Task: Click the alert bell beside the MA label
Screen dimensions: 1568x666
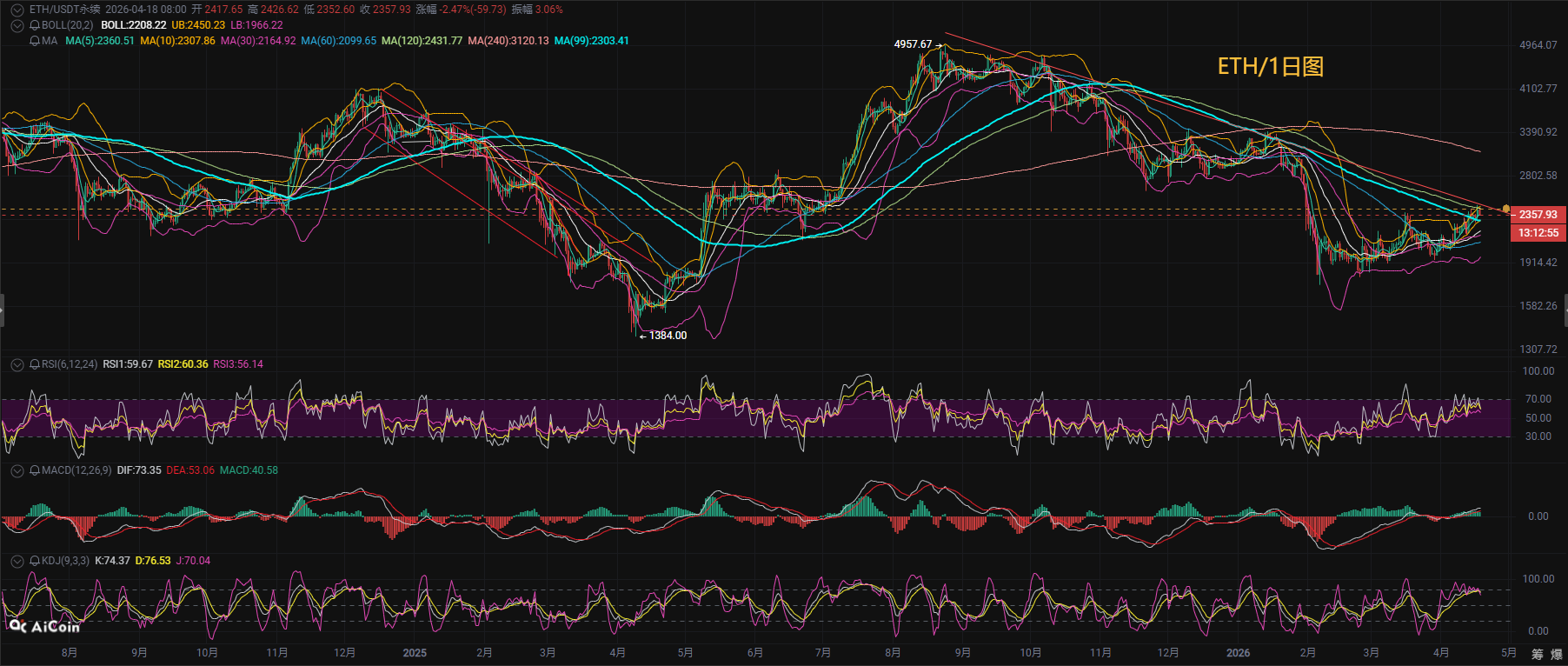Action: pos(35,41)
